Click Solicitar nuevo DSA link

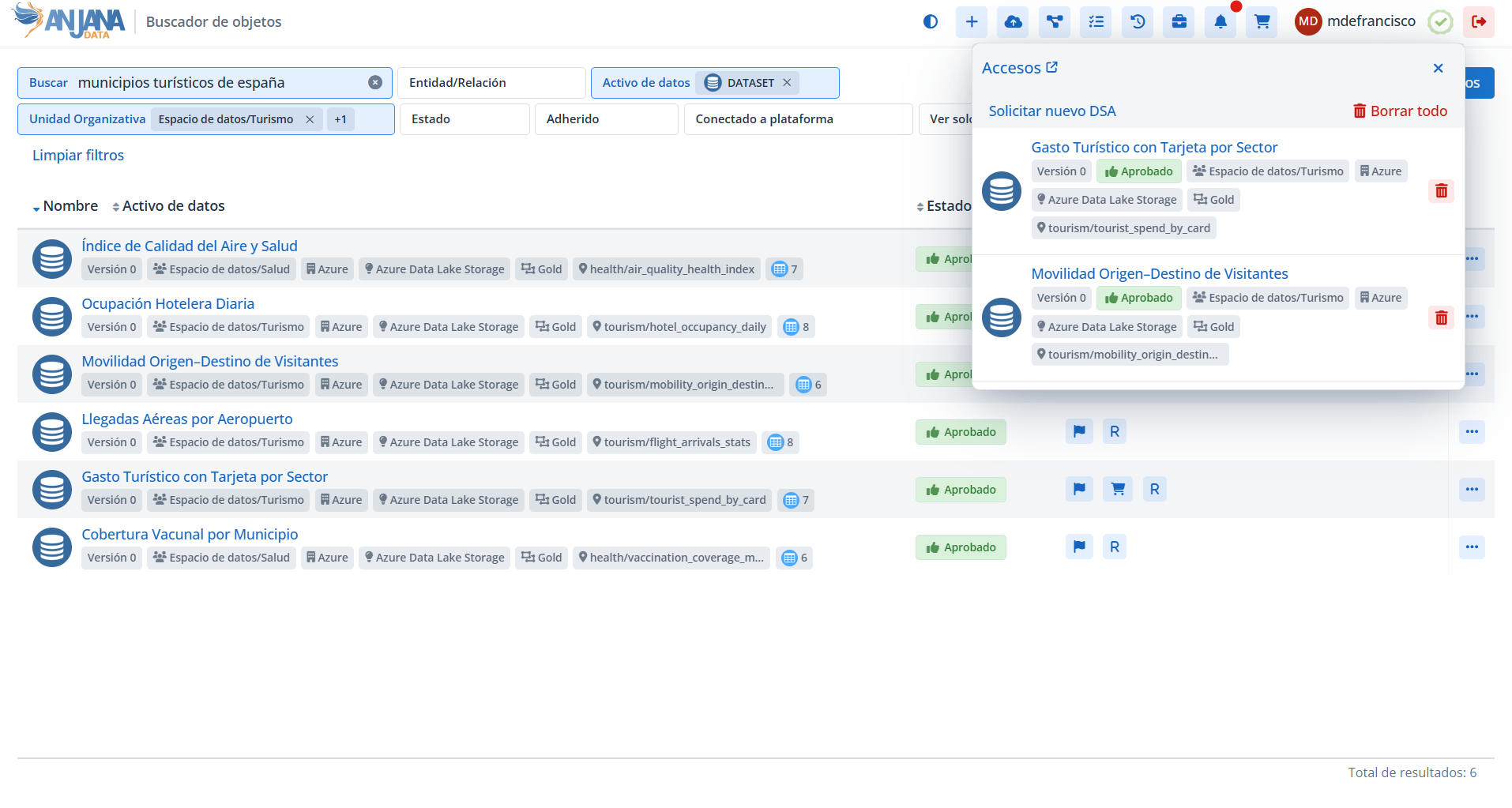(x=1051, y=111)
